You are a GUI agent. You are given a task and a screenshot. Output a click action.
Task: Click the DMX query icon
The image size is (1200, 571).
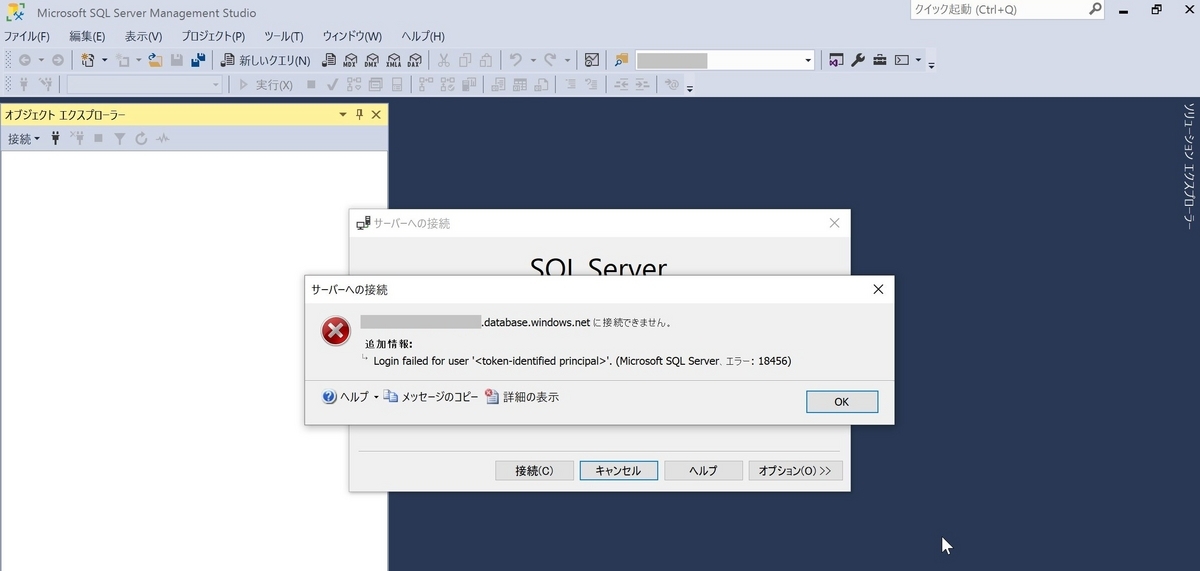372,60
